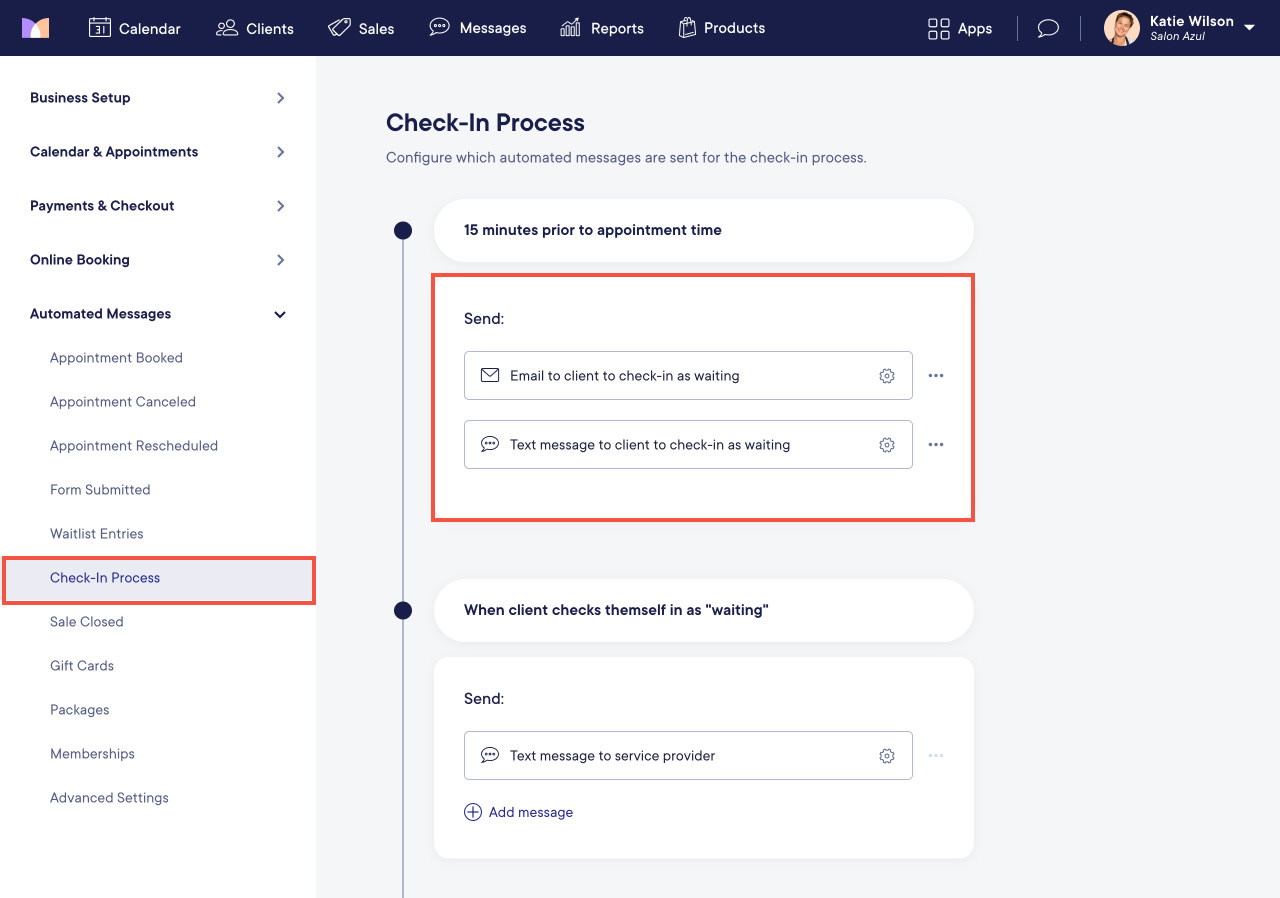Image resolution: width=1280 pixels, height=898 pixels.
Task: Open the more options dots for the email check-in message
Action: click(936, 376)
